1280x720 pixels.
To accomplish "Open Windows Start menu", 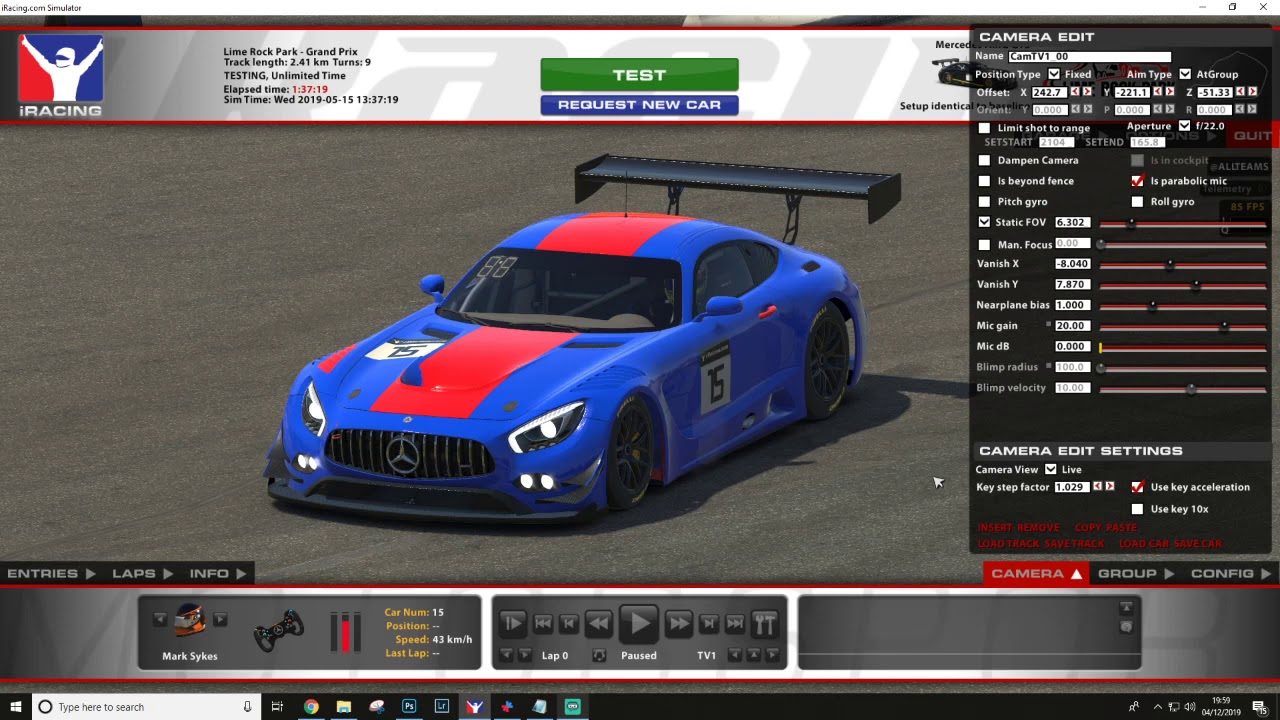I will click(16, 706).
